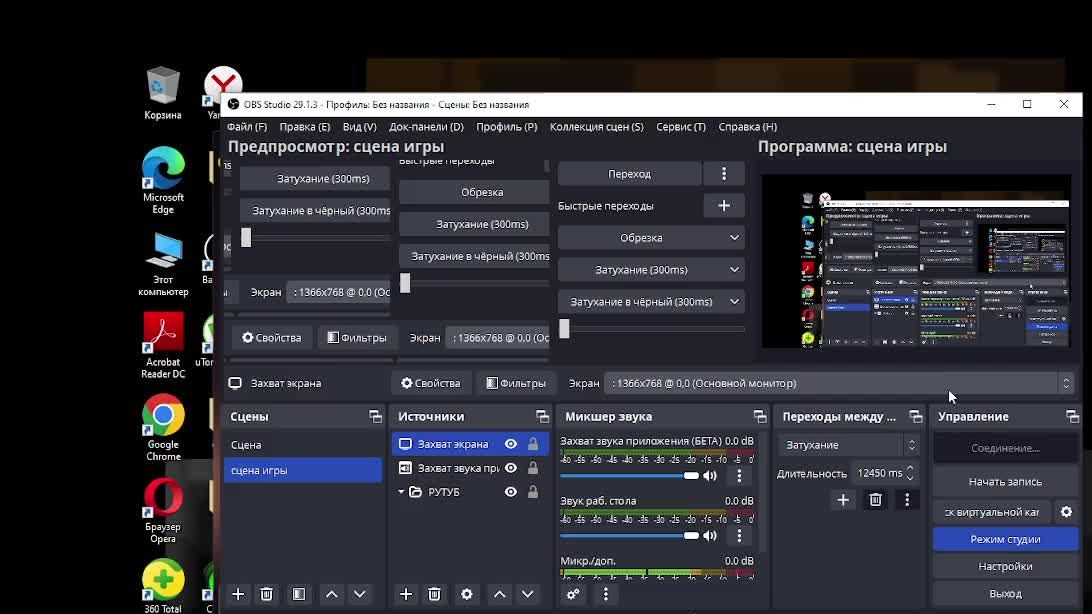
Task: Open the Профиль menu
Action: pos(506,127)
